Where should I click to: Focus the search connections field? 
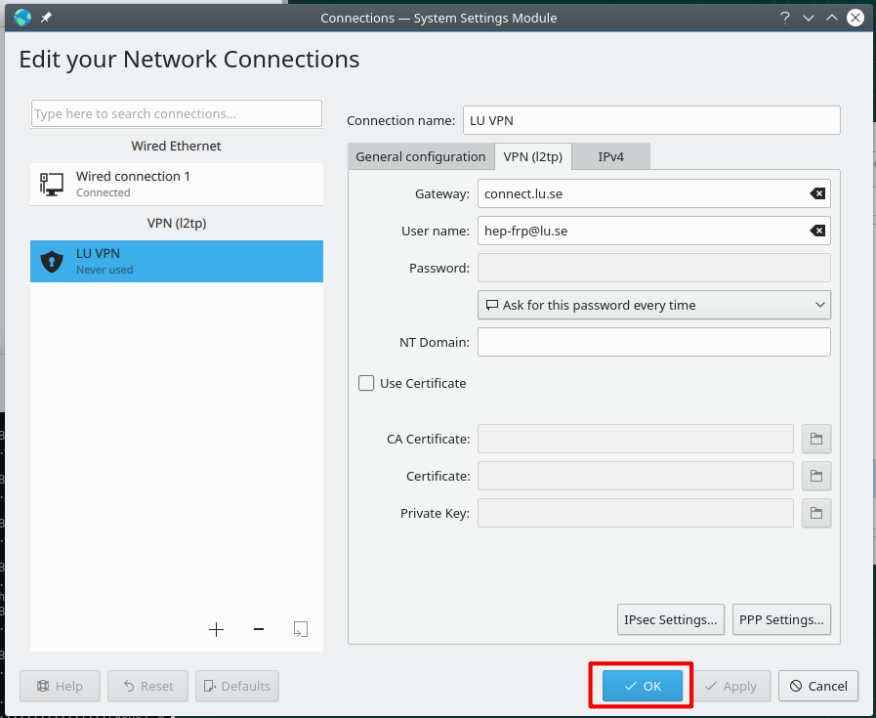177,113
